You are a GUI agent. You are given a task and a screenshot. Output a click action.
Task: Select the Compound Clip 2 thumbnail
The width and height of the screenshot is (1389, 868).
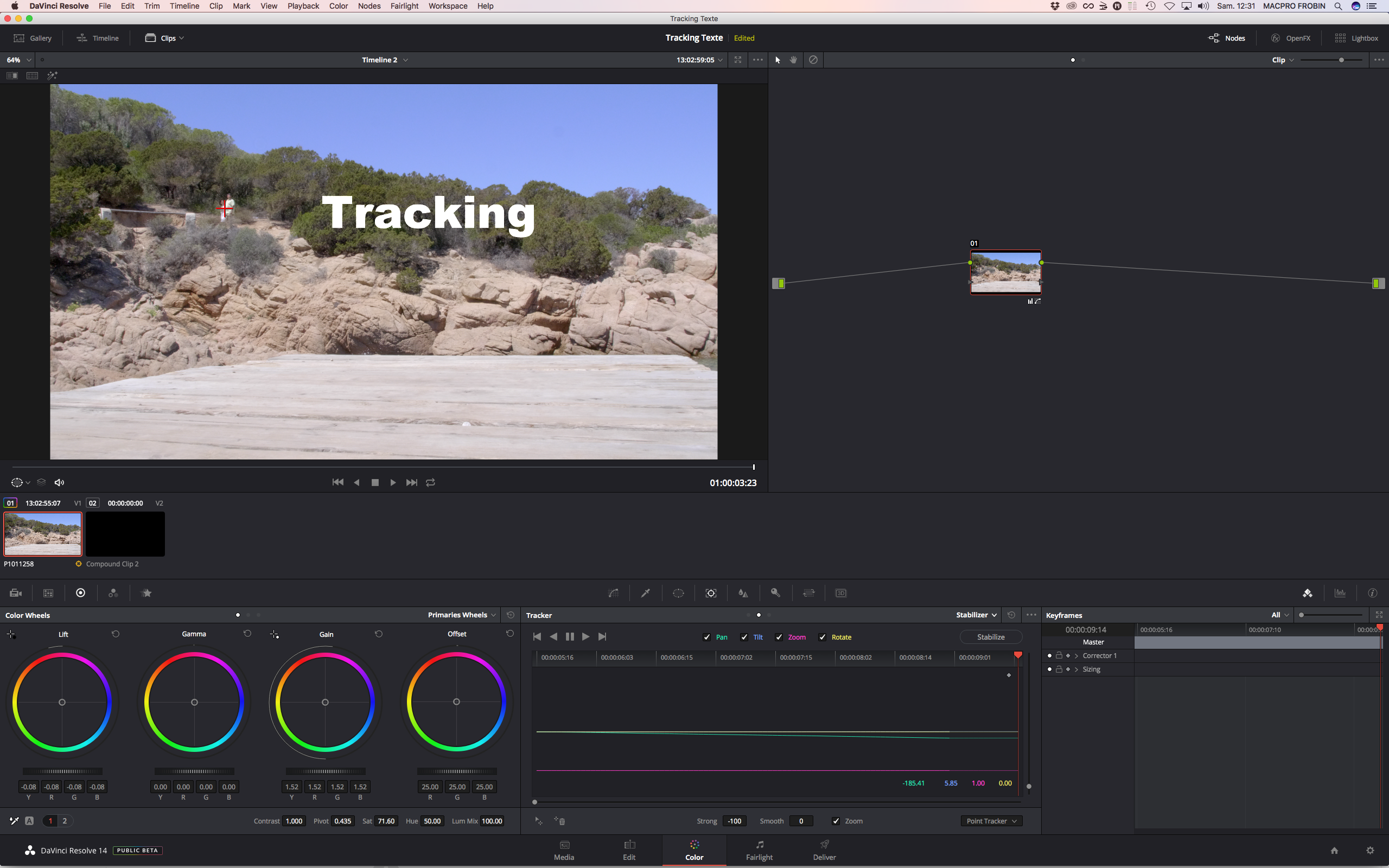(x=125, y=533)
